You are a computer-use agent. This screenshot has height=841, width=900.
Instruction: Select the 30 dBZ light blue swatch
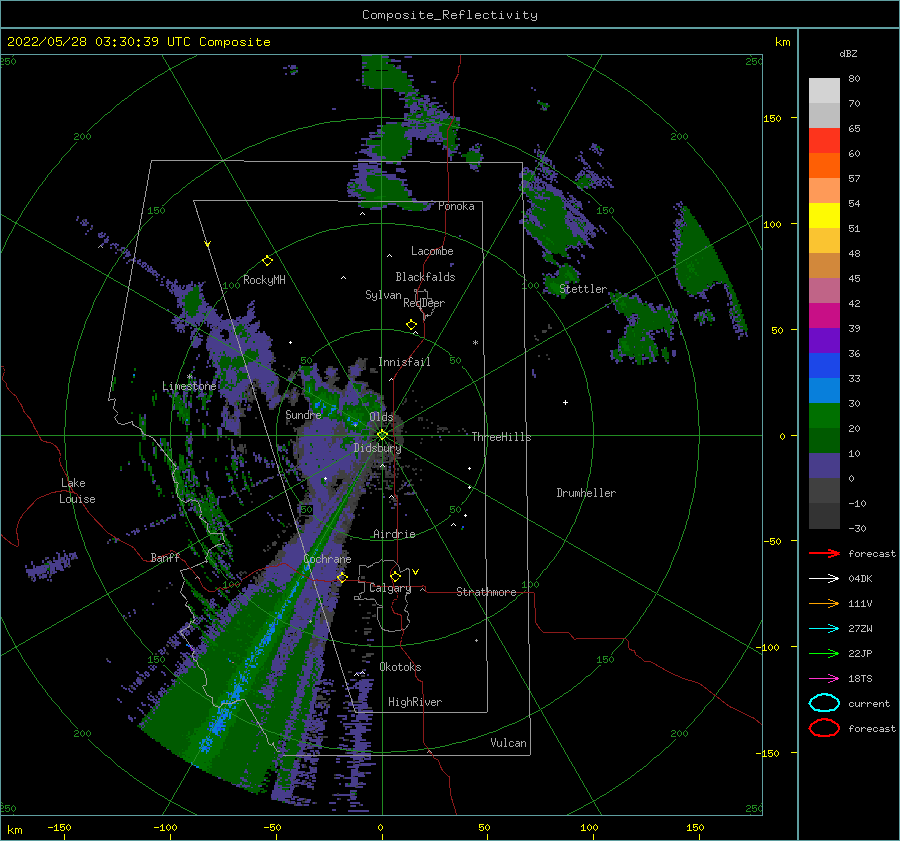(x=824, y=390)
